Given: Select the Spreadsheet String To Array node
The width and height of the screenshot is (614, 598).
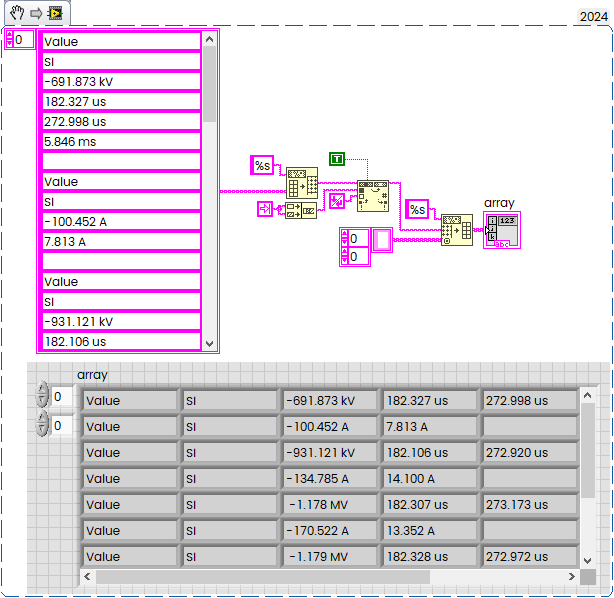Looking at the screenshot, I should click(457, 229).
